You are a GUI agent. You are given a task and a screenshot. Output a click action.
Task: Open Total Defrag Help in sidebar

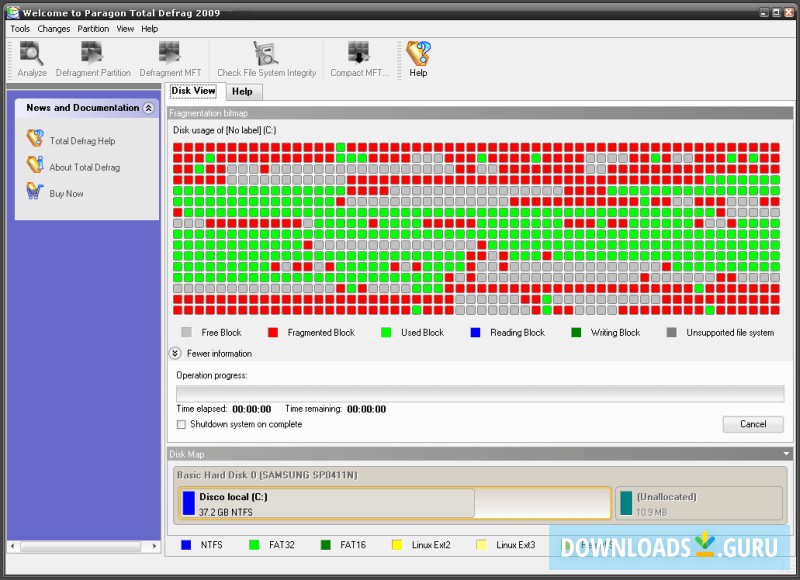click(82, 141)
